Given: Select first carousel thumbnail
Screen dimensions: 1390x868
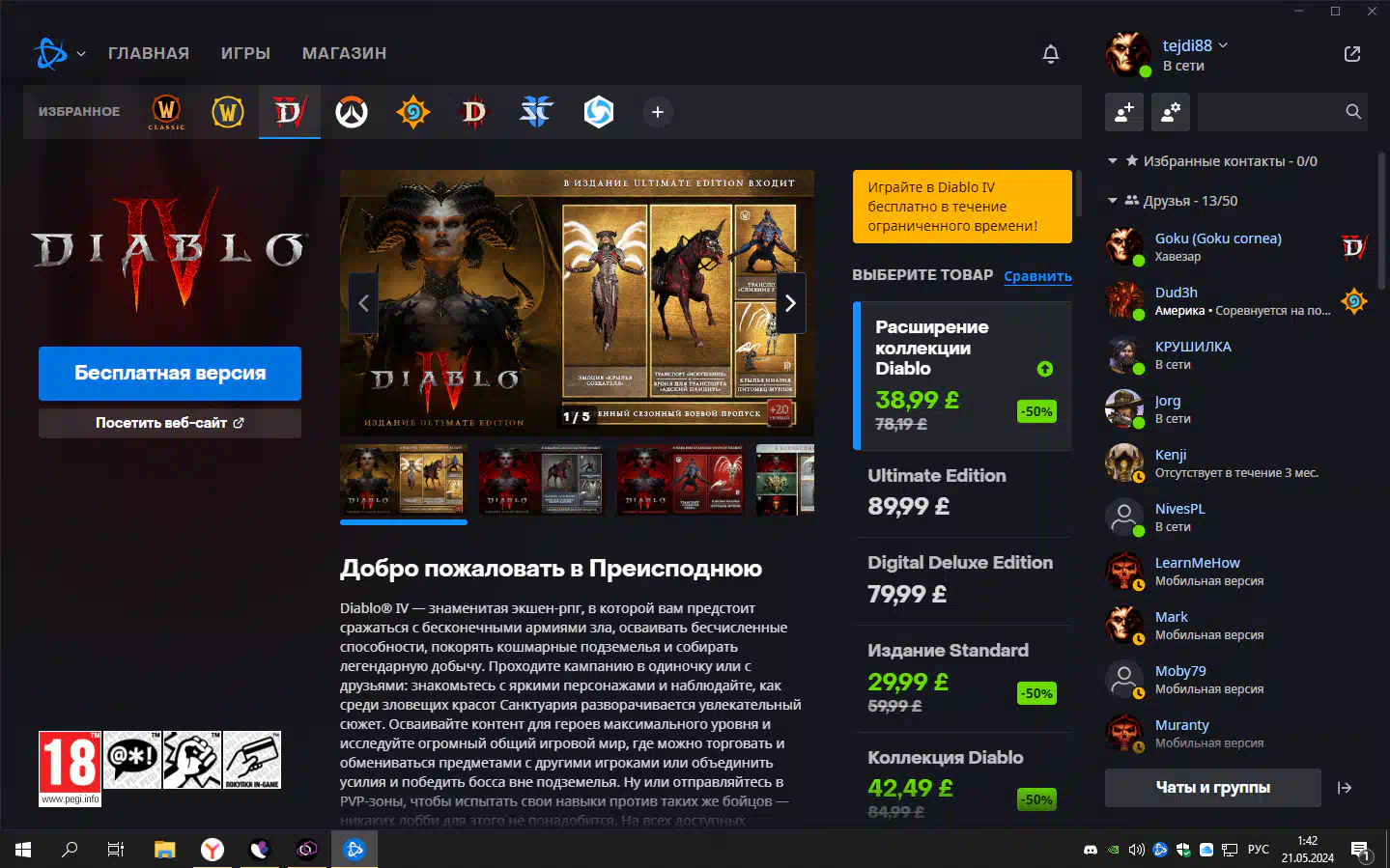Looking at the screenshot, I should 404,480.
